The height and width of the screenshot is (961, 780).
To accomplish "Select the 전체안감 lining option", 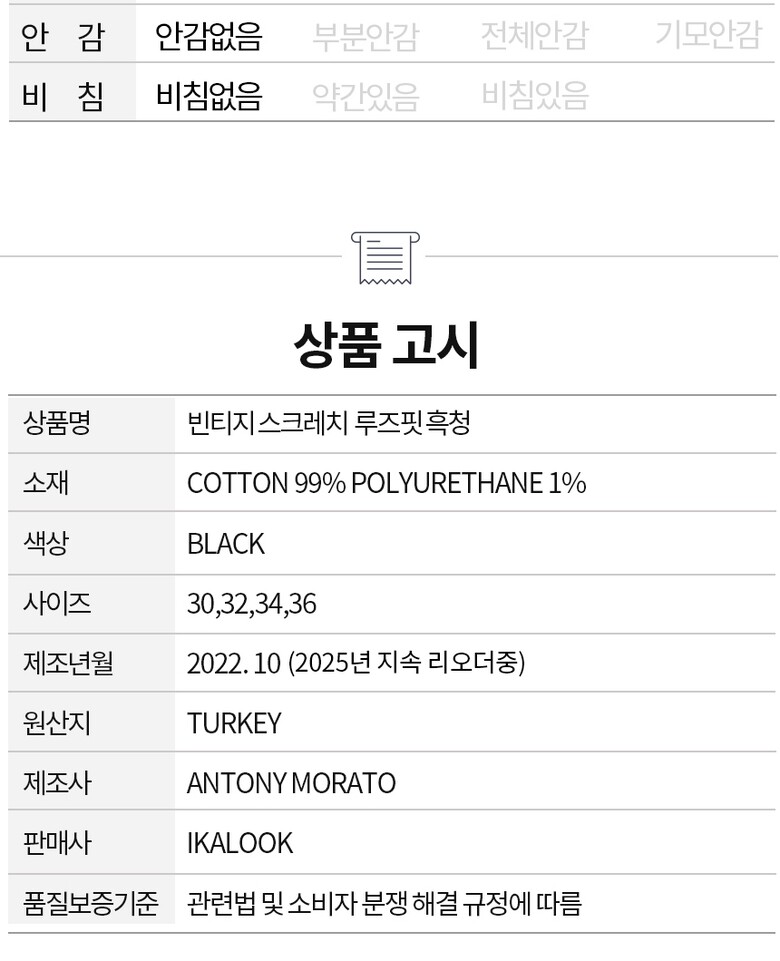I will click(x=534, y=36).
